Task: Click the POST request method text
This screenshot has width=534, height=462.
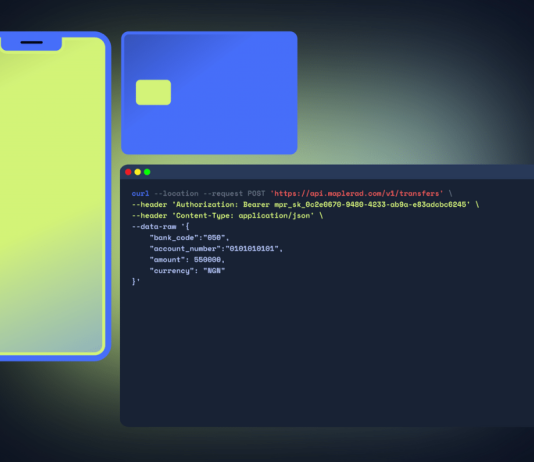Action: (256, 193)
